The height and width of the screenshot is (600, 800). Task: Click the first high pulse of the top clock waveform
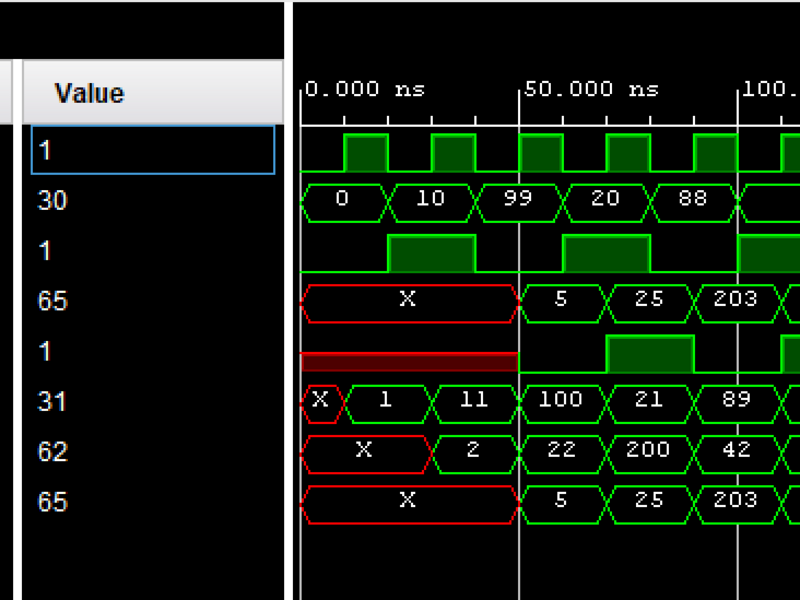point(366,153)
